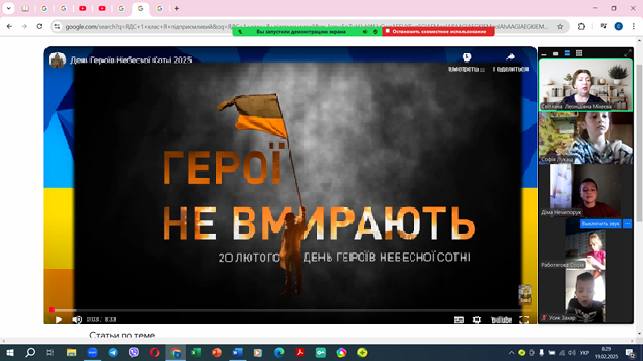Stop screen sharing red button
This screenshot has width=643, height=361.
438,32
